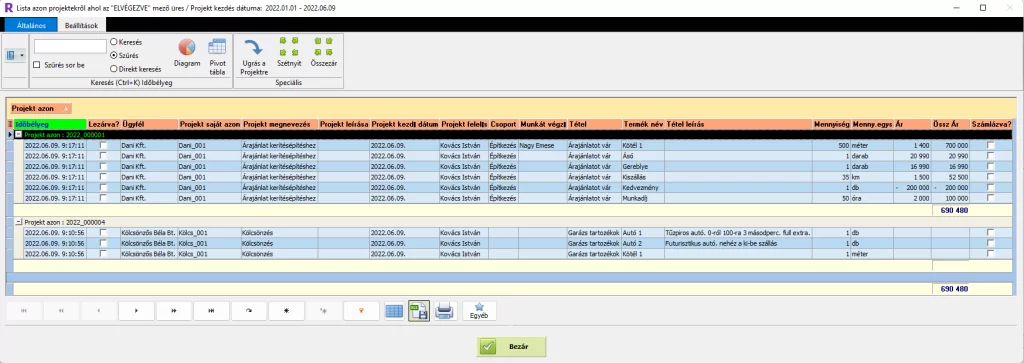Click the Nagy Emese cell

542,145
